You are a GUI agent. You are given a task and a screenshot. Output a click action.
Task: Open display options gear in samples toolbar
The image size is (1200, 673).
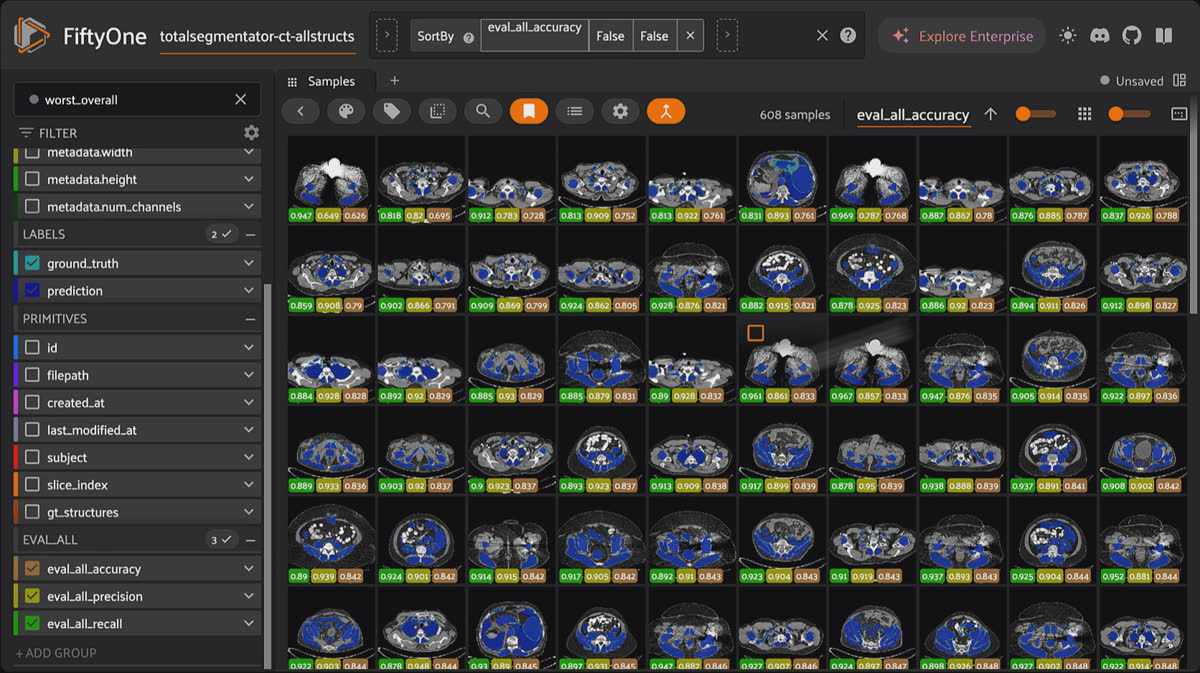(x=620, y=112)
